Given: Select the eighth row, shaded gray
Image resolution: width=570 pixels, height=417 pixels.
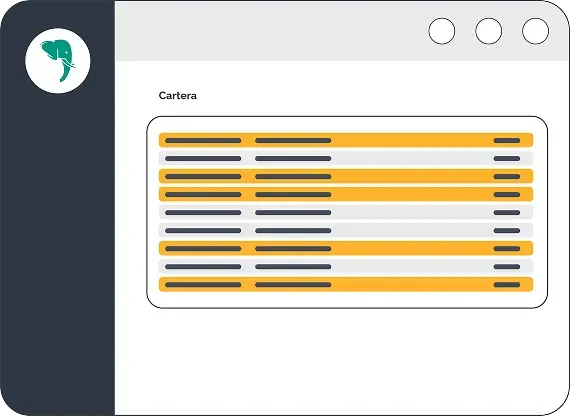Looking at the screenshot, I should point(346,266).
